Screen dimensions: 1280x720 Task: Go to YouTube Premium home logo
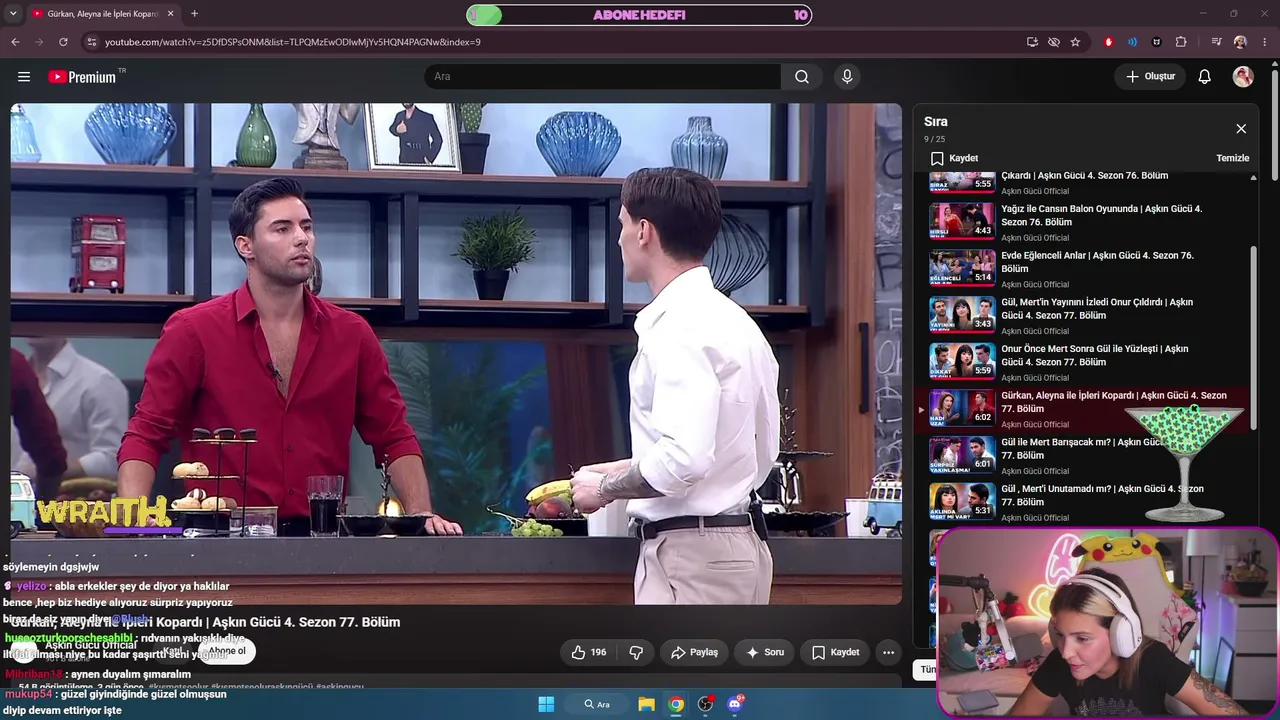[82, 77]
